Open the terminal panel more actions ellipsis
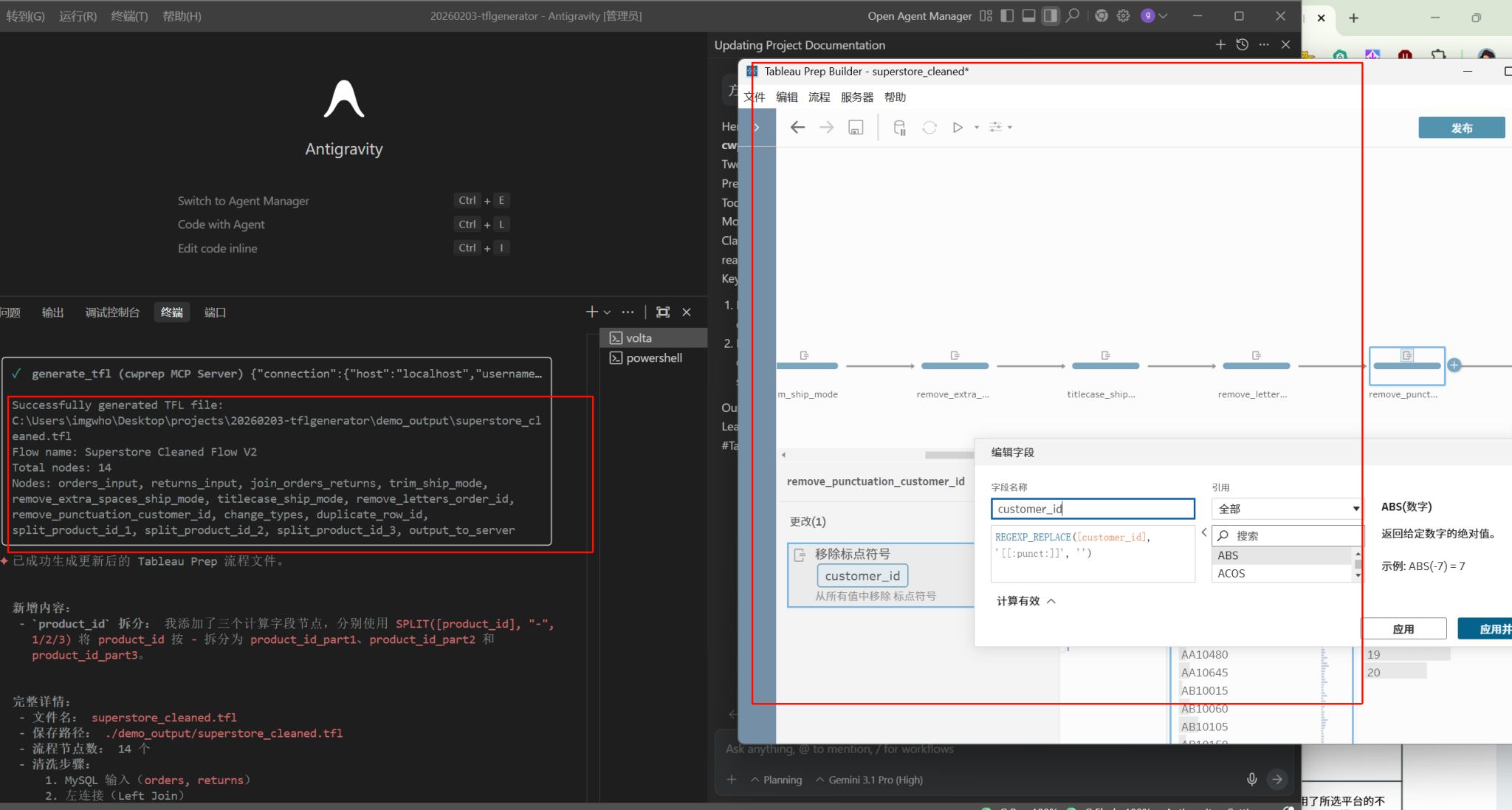1512x810 pixels. 628,312
